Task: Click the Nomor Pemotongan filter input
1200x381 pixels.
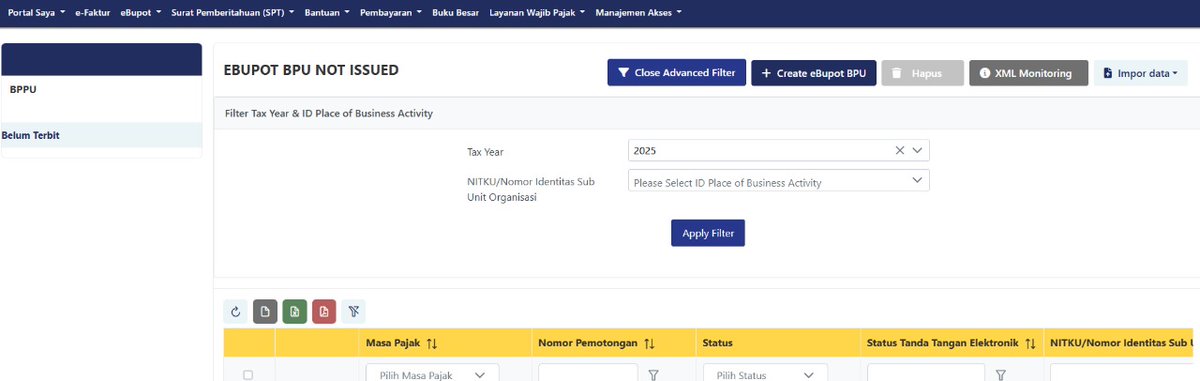Action: point(588,374)
